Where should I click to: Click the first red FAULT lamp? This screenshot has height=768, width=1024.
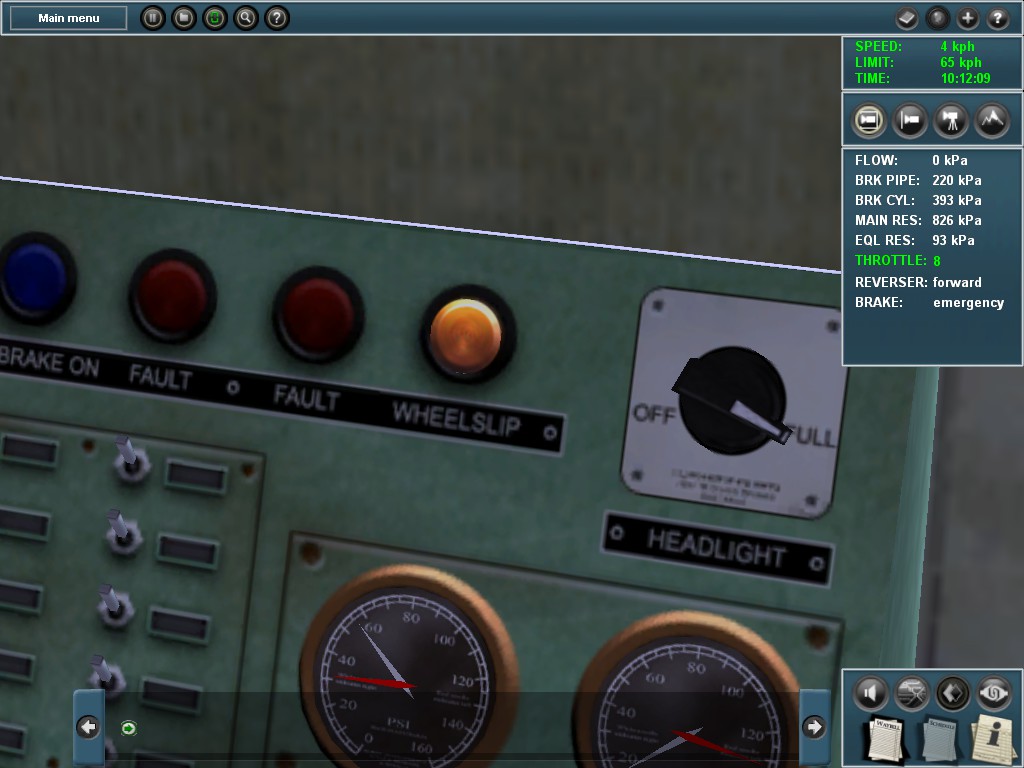click(172, 296)
